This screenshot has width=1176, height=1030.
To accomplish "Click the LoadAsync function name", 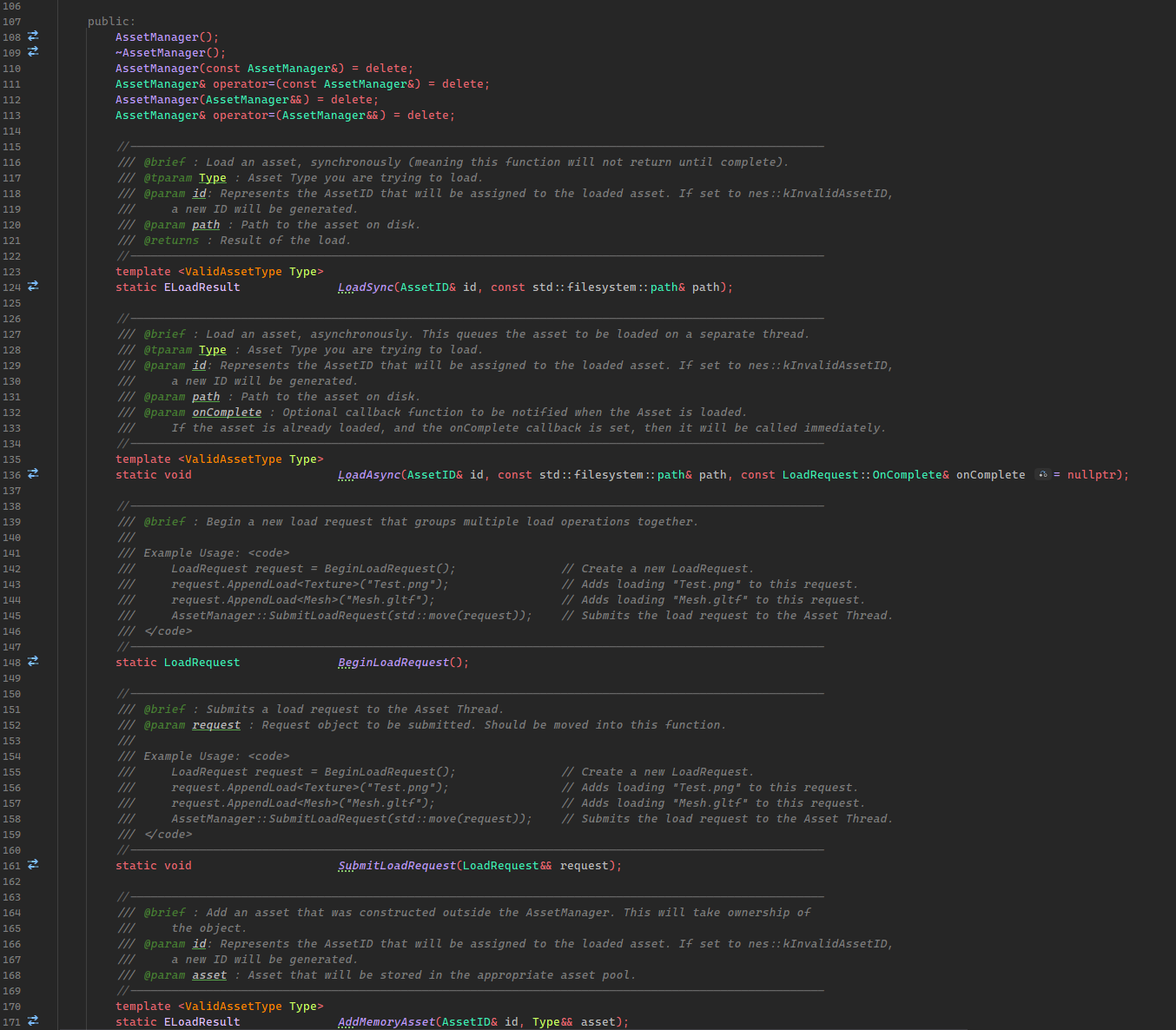I will [x=368, y=475].
